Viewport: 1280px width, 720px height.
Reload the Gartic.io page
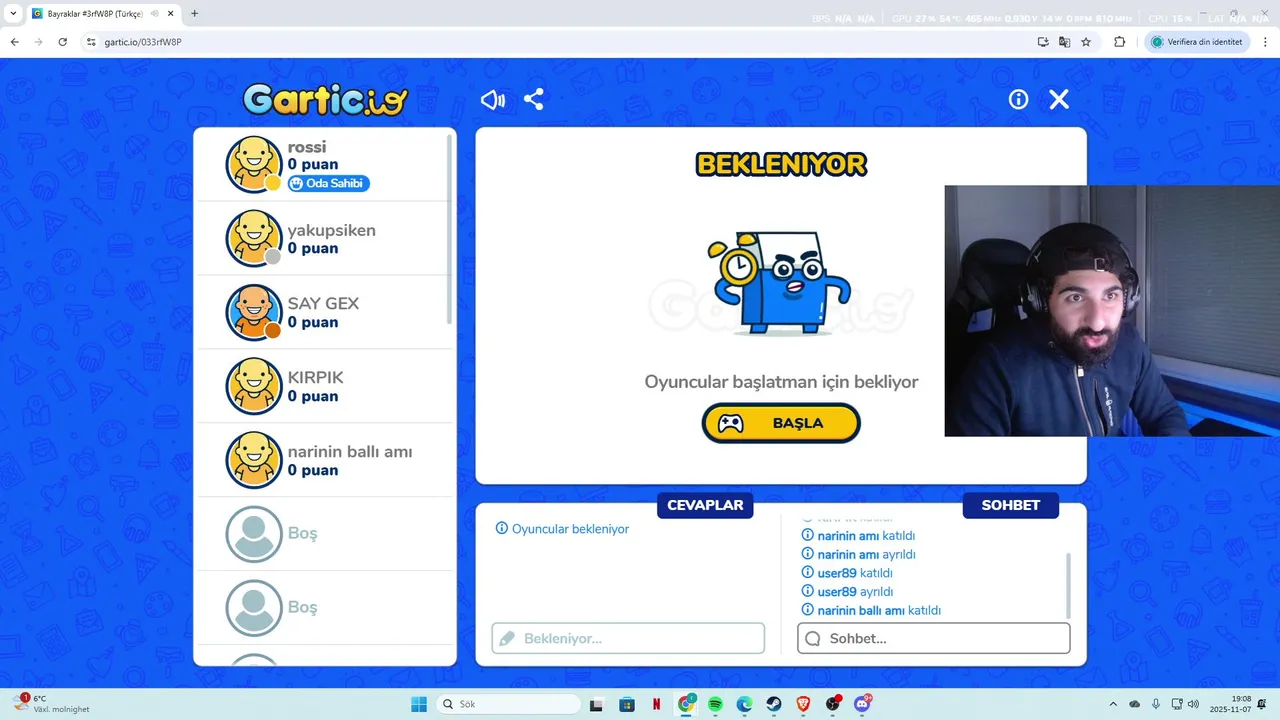point(62,42)
